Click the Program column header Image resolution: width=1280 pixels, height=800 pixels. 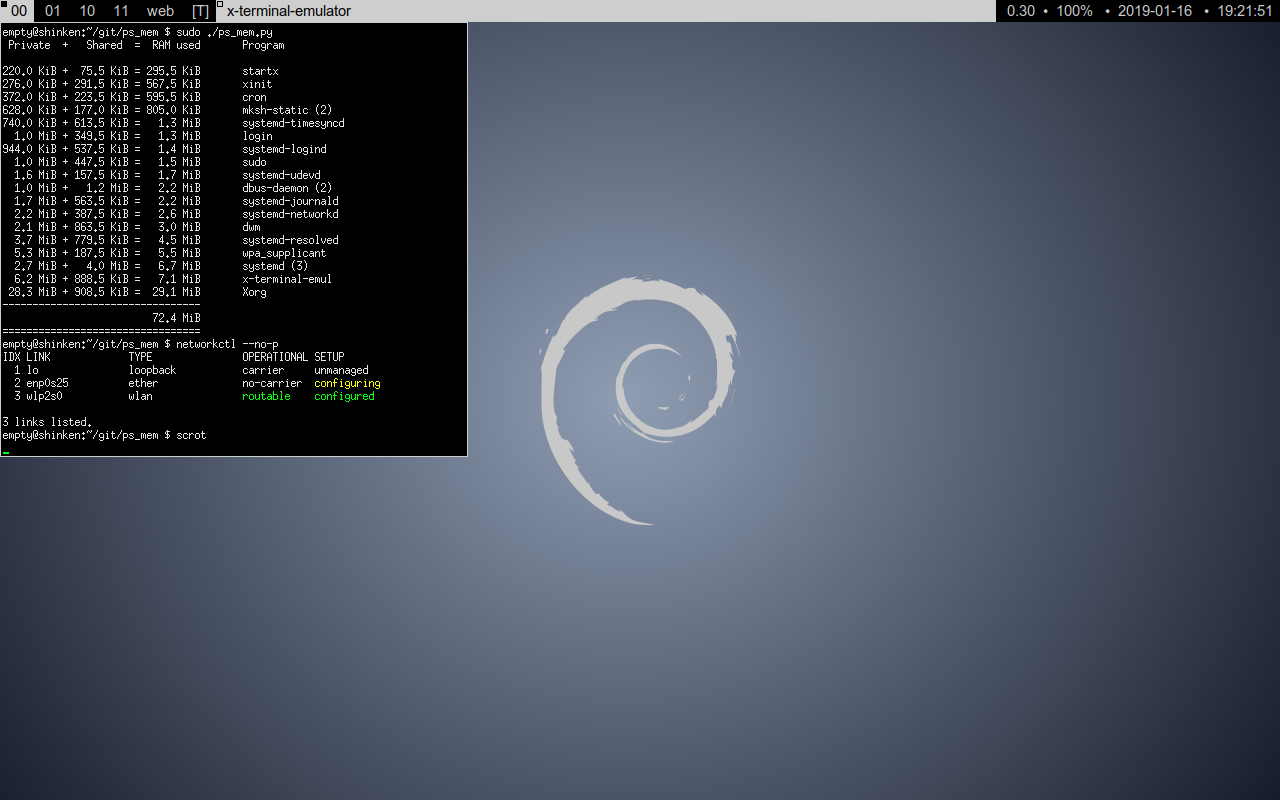263,45
